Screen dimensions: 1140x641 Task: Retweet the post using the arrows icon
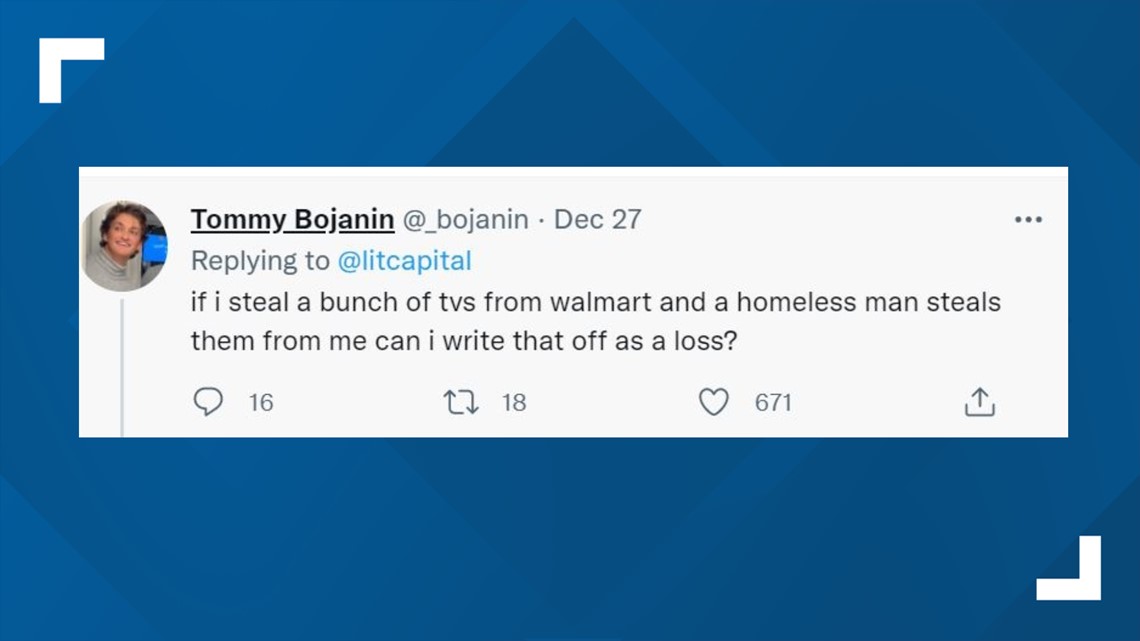point(461,402)
